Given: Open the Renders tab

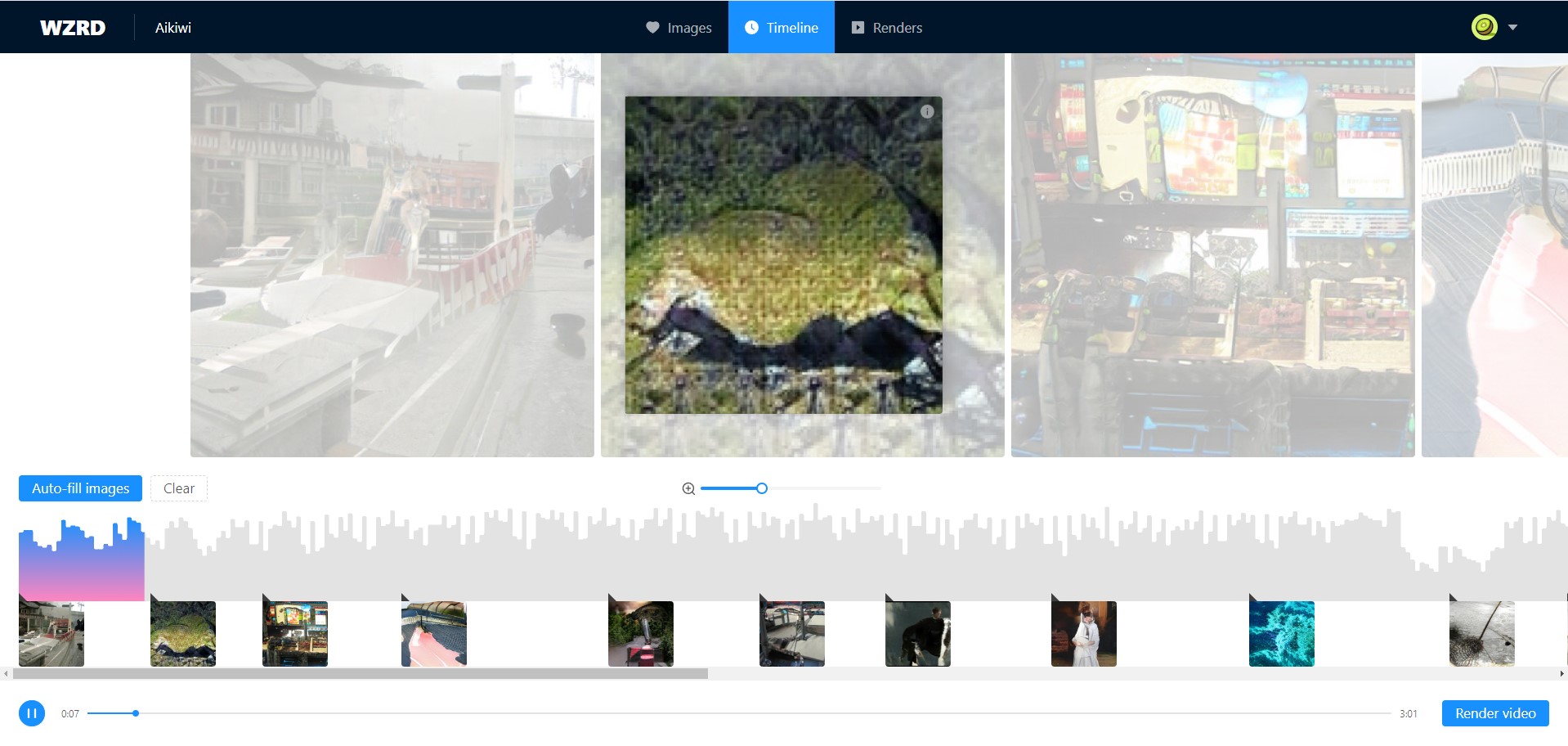Looking at the screenshot, I should tap(887, 28).
